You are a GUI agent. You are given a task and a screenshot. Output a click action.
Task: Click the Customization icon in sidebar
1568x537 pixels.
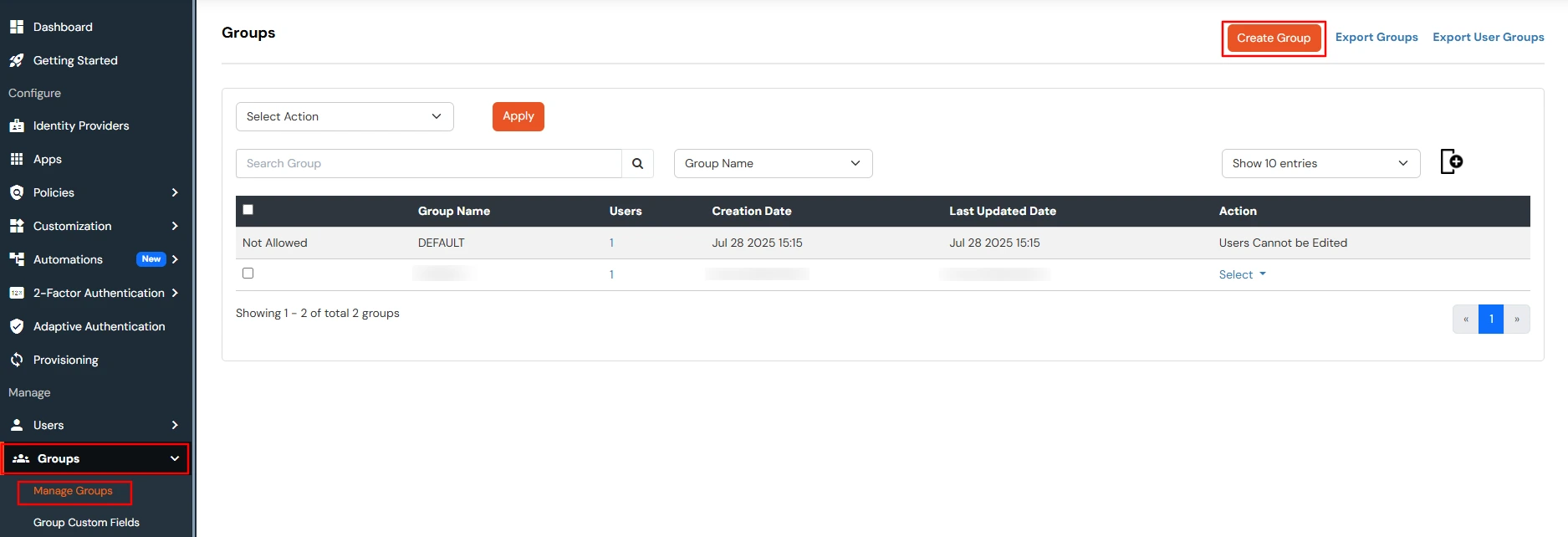[17, 226]
